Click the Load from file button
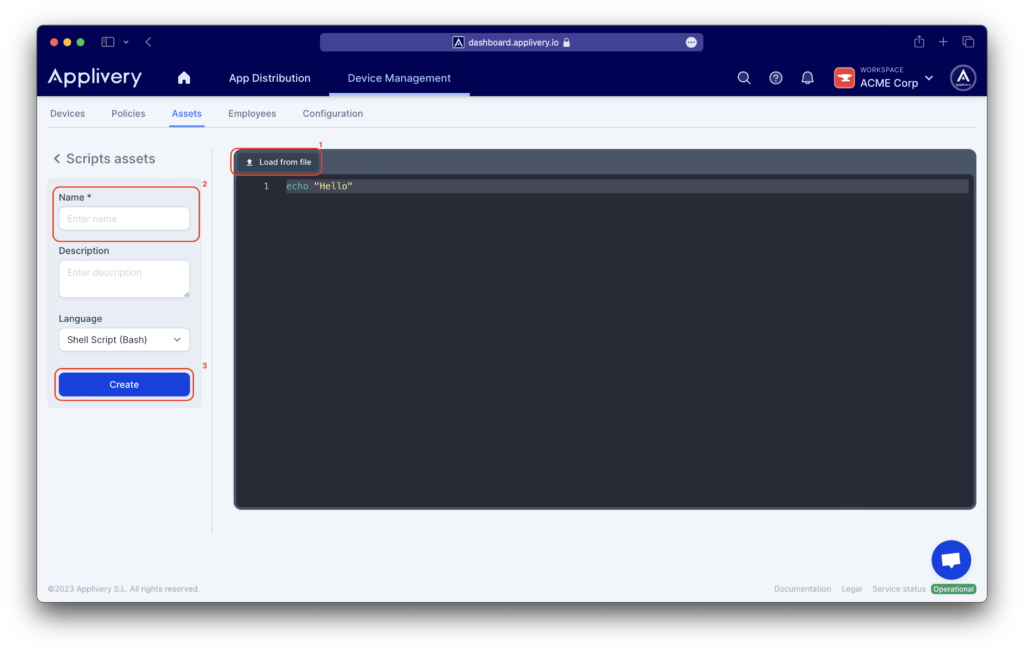 278,162
